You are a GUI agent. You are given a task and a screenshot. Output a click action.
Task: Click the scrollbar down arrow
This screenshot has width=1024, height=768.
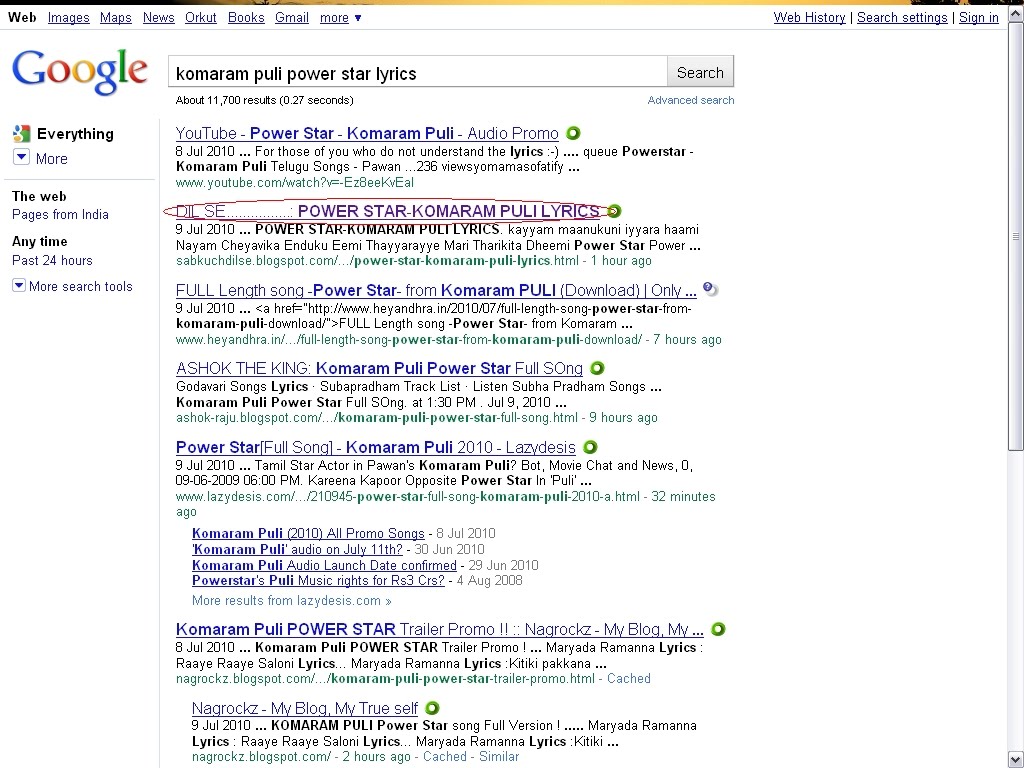point(1016,760)
